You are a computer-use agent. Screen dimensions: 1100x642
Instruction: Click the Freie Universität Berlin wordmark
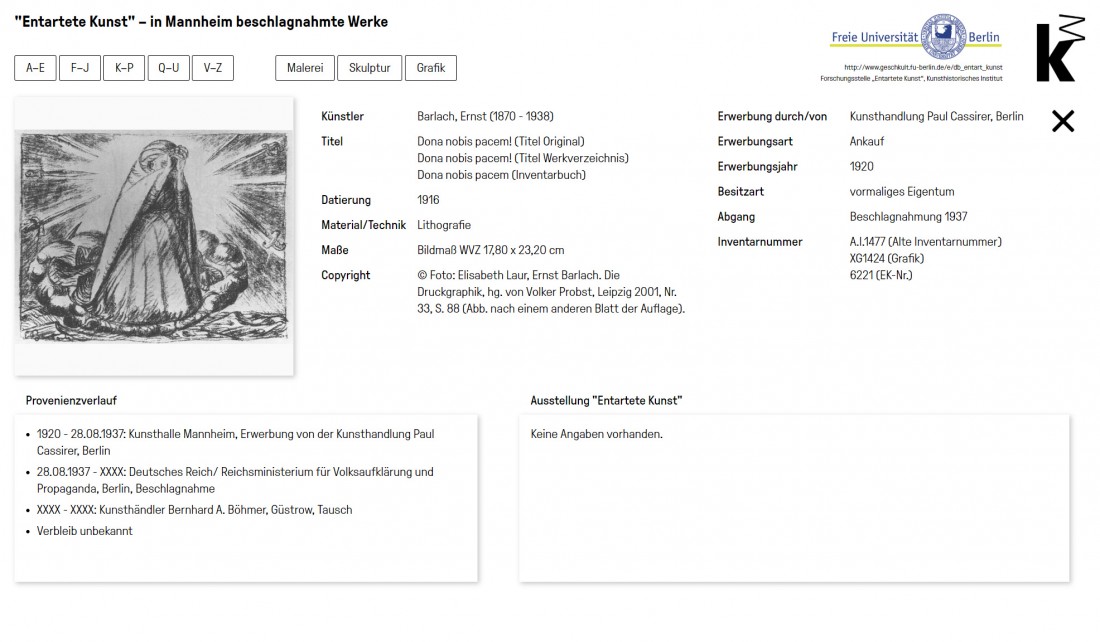pyautogui.click(x=874, y=38)
